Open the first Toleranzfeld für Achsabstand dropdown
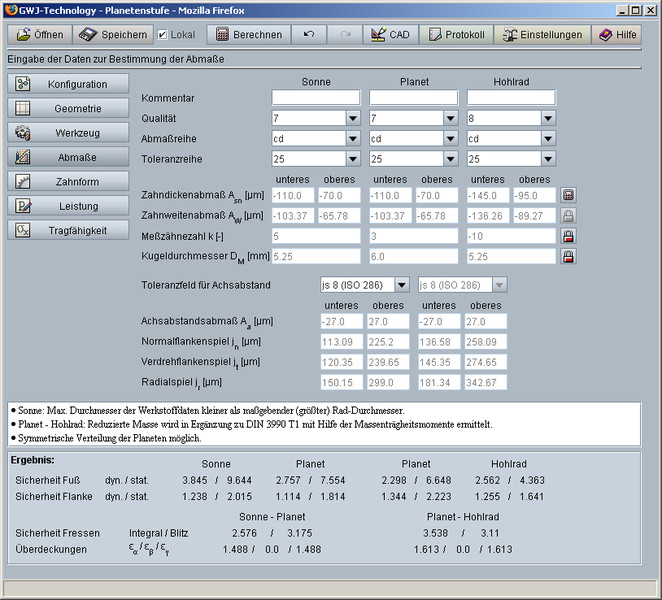 (x=401, y=284)
